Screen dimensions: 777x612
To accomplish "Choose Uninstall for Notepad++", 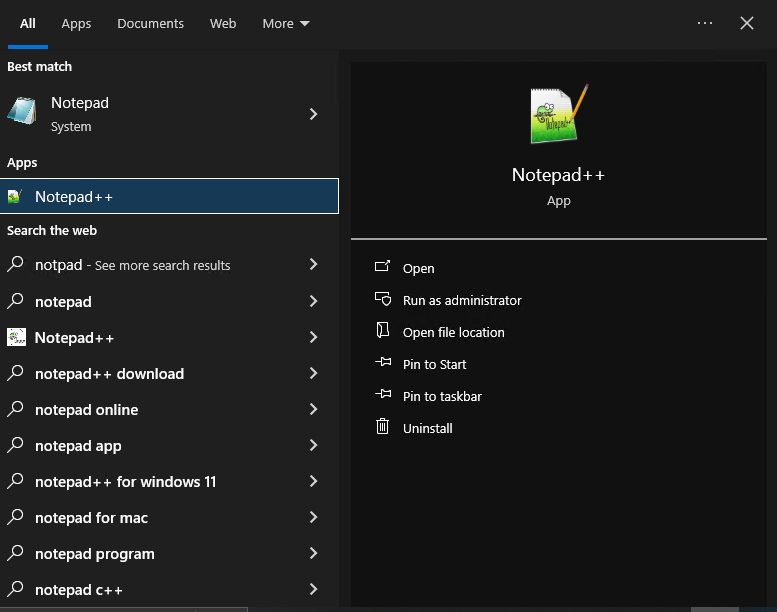I will [427, 429].
